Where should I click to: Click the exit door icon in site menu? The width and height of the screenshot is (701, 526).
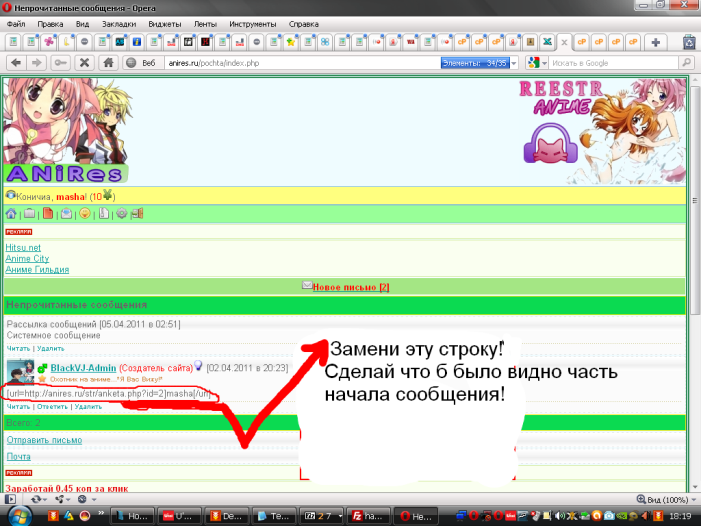click(x=137, y=214)
